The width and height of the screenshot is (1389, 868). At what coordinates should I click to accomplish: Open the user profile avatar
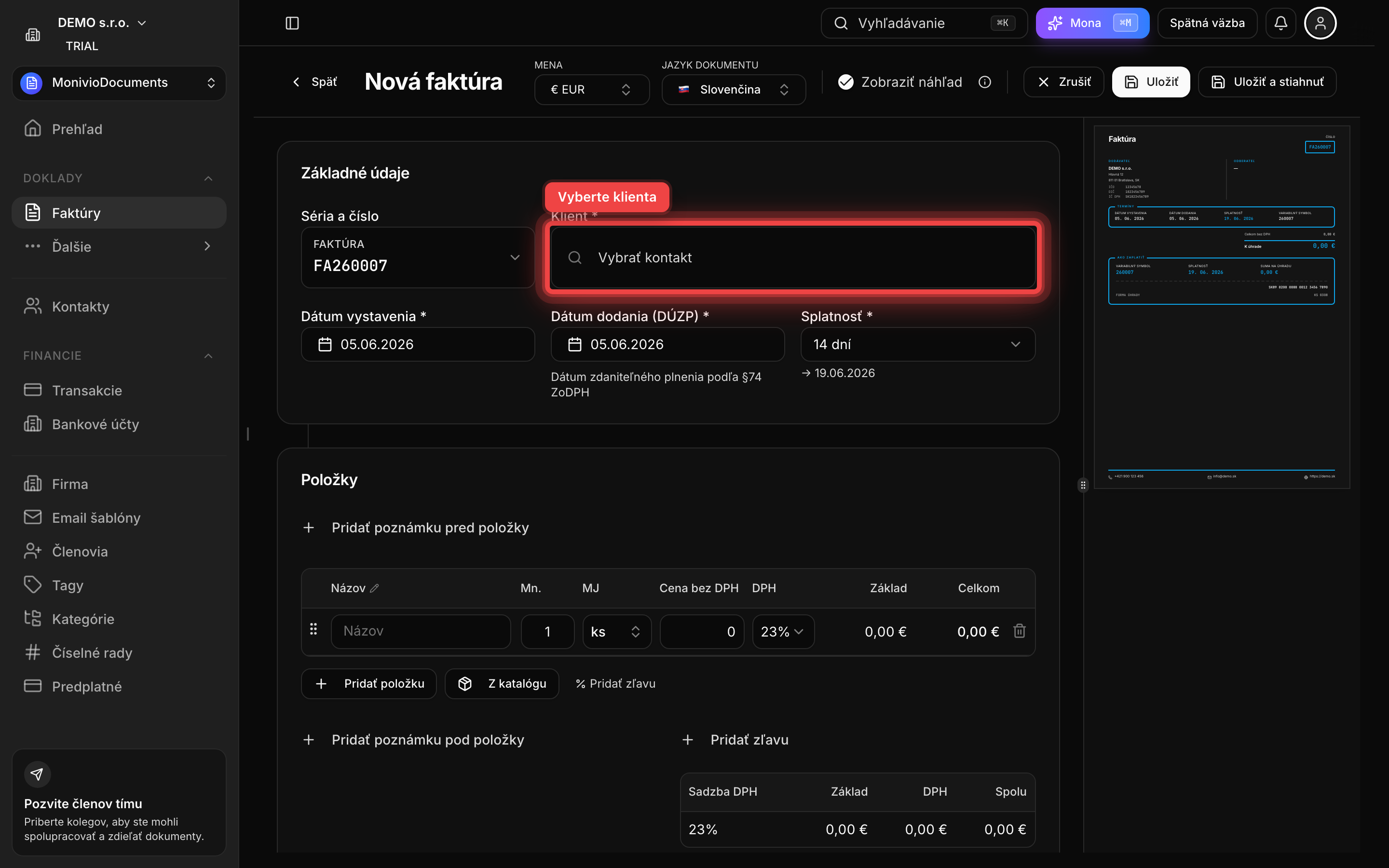click(x=1320, y=23)
